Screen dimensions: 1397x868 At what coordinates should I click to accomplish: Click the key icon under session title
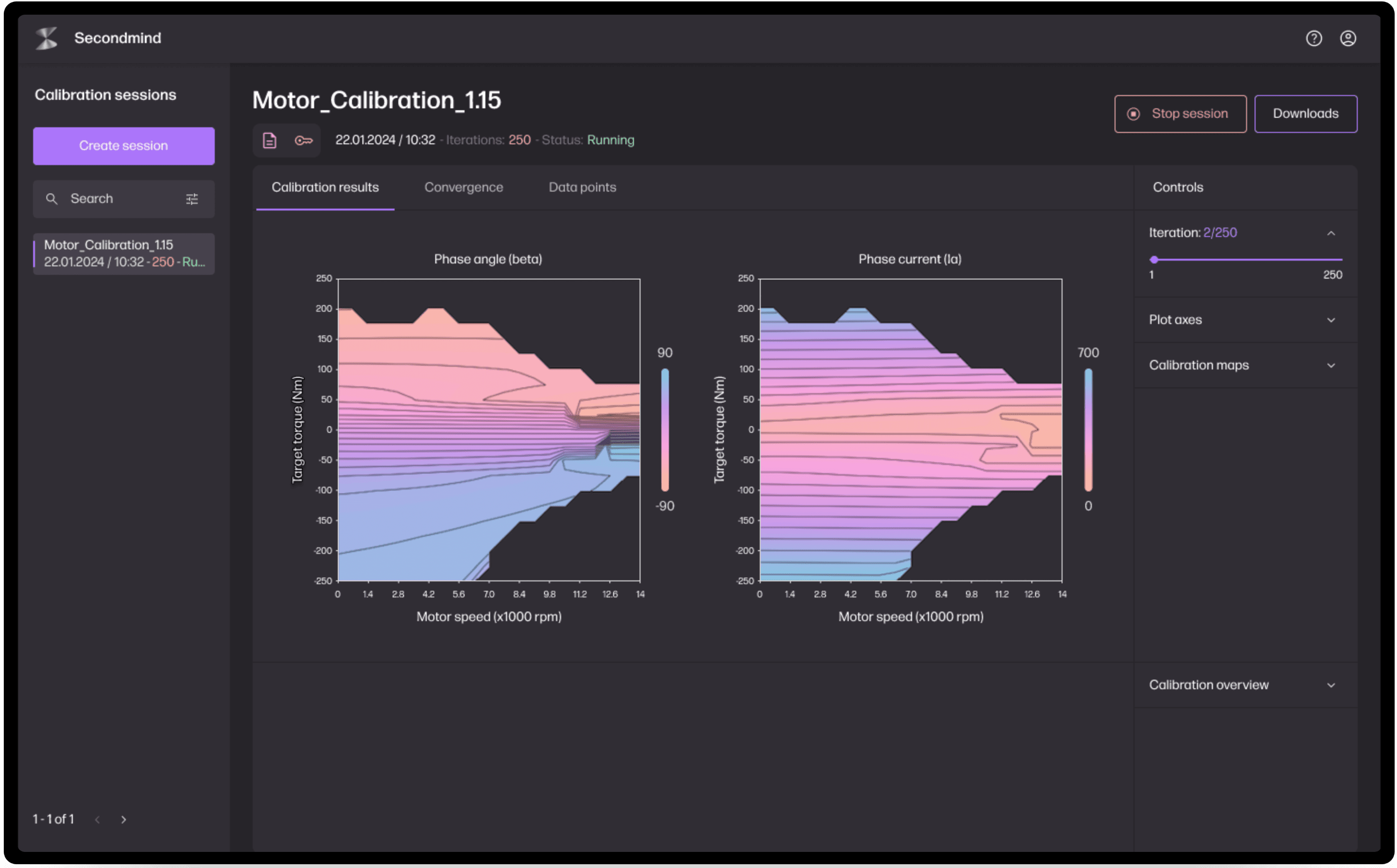tap(303, 140)
